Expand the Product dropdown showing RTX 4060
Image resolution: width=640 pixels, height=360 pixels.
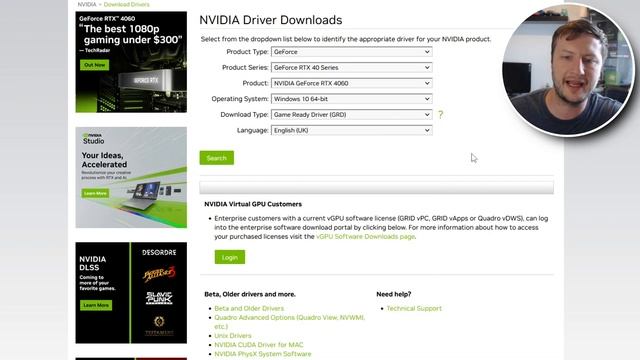coord(351,83)
